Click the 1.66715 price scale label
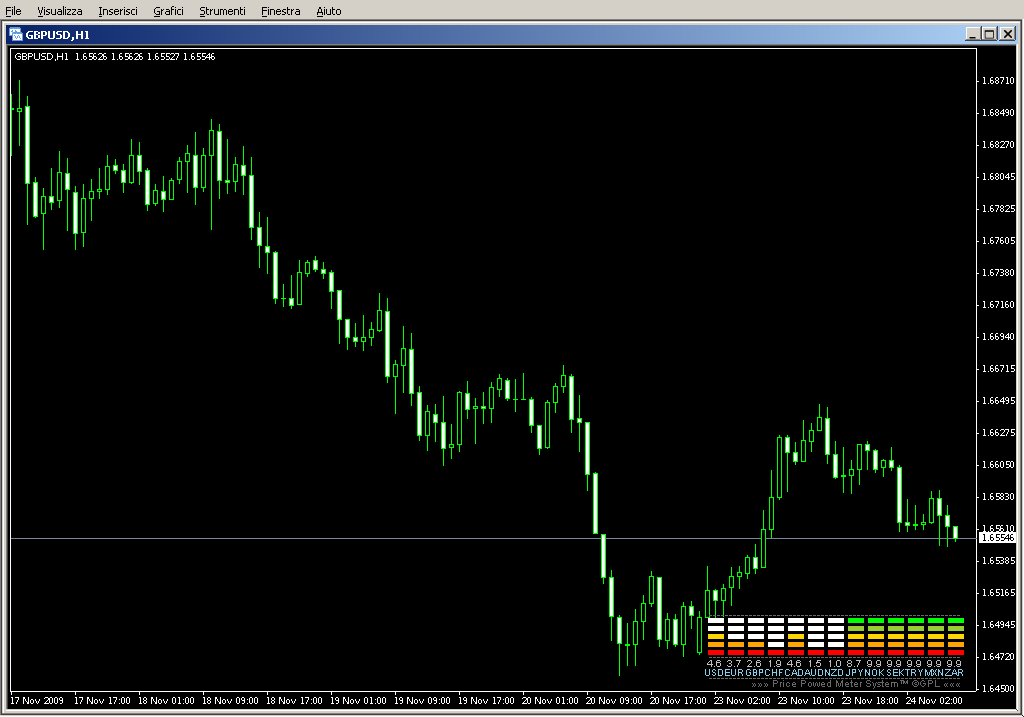 pos(999,369)
